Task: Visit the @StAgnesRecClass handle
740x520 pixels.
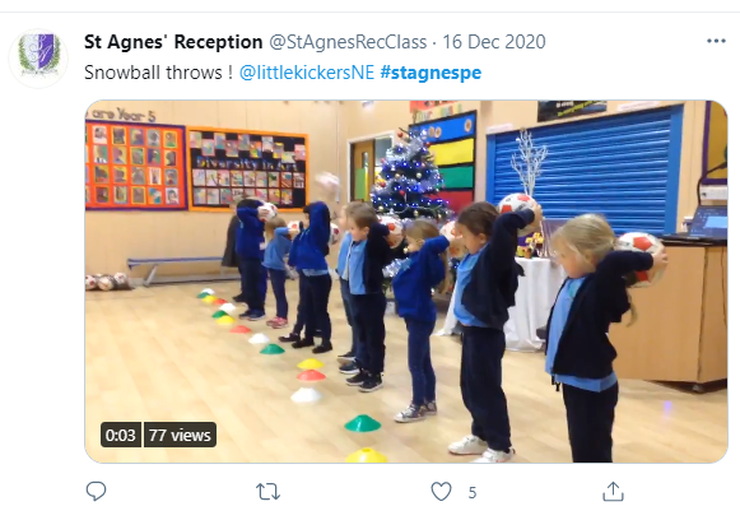Action: tap(348, 42)
